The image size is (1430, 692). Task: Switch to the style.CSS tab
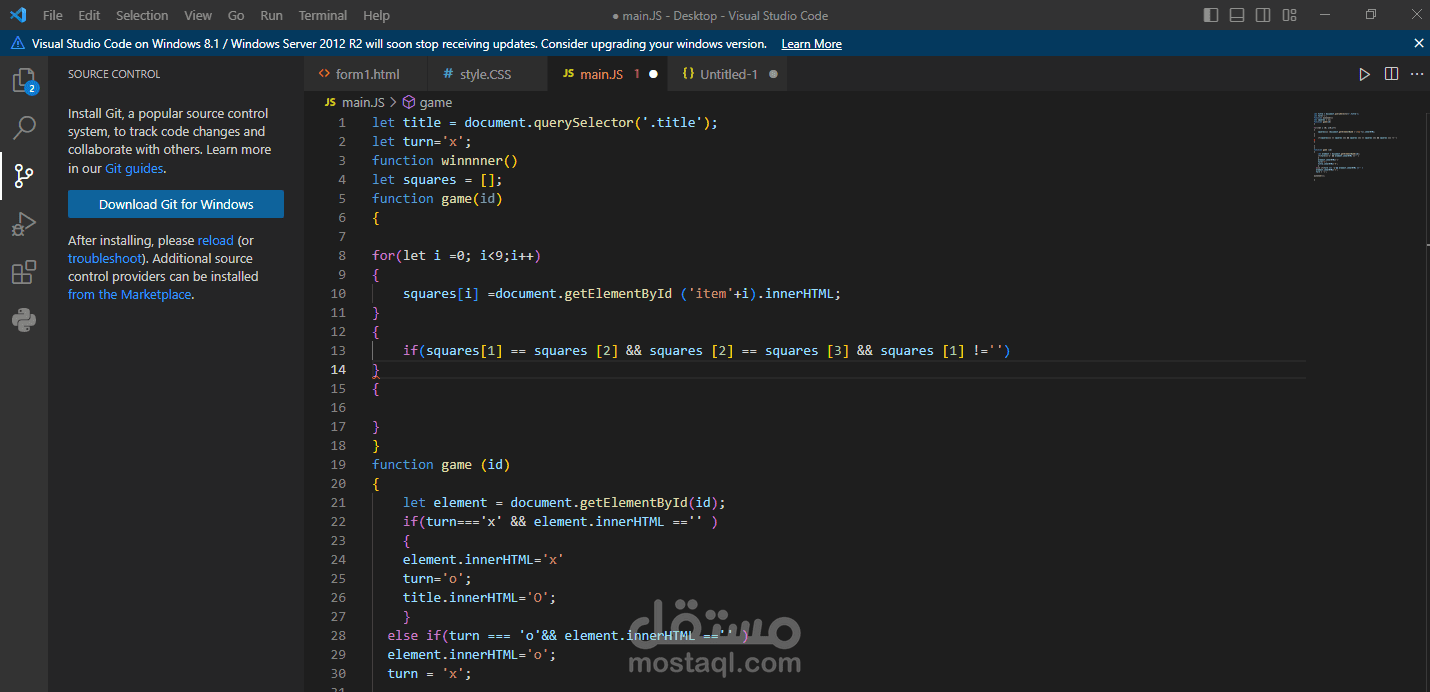pos(487,74)
